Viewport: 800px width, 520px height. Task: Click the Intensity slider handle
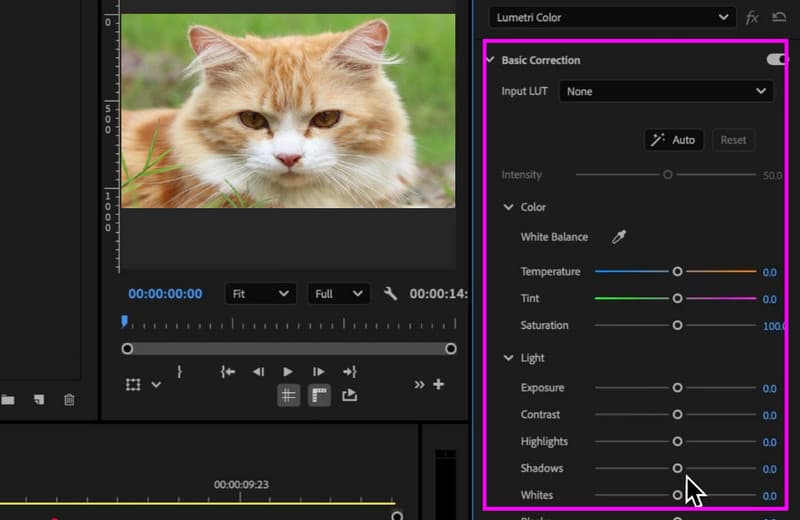668,175
